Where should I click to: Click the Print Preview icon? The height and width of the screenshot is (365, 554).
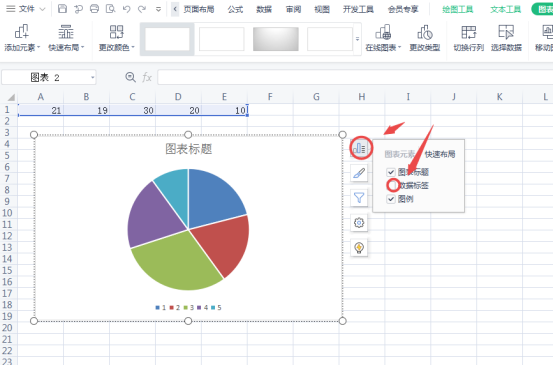coord(111,9)
